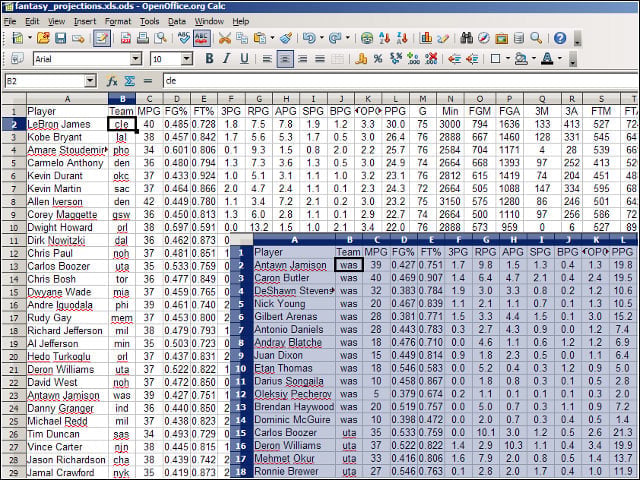Viewport: 640px width, 480px height.
Task: Sort Descending Z-A icon
Action: click(402, 38)
